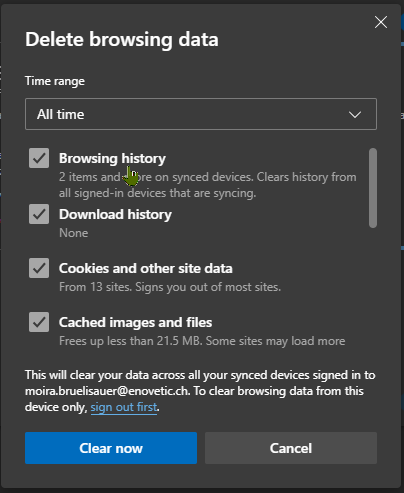Click the Cookies and other site data label
404x493 pixels.
point(146,268)
